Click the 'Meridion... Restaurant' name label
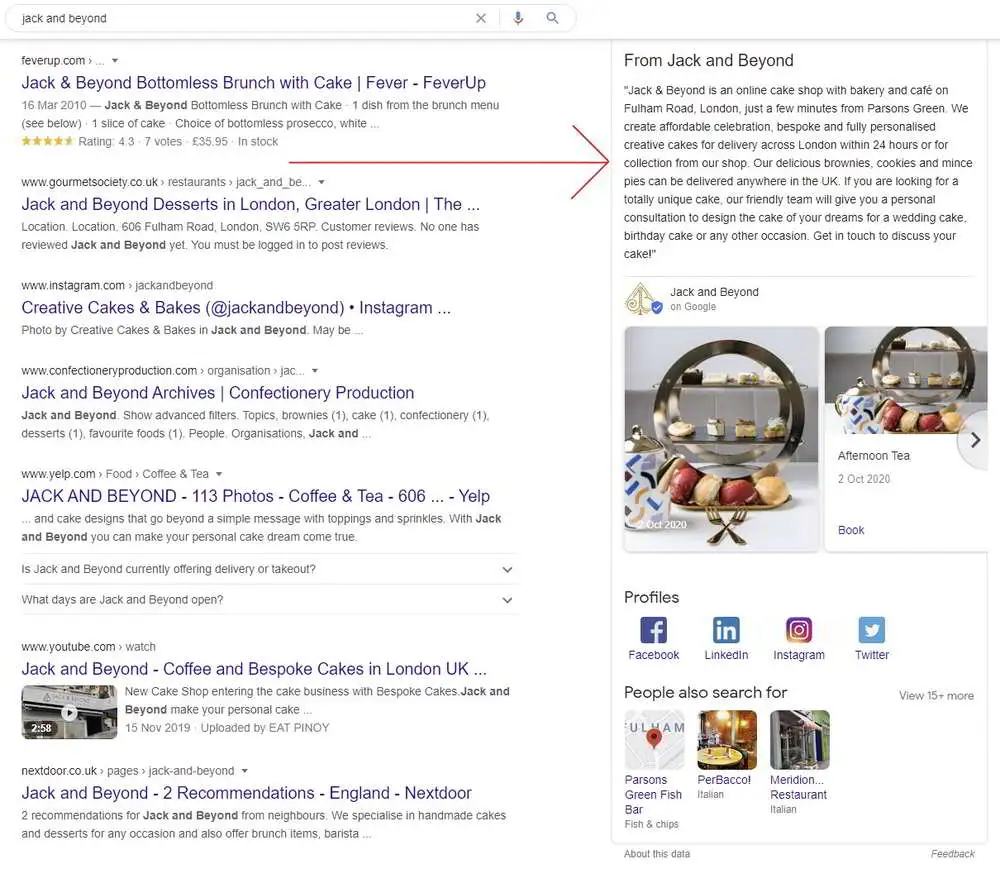The image size is (1000, 869). tap(798, 787)
